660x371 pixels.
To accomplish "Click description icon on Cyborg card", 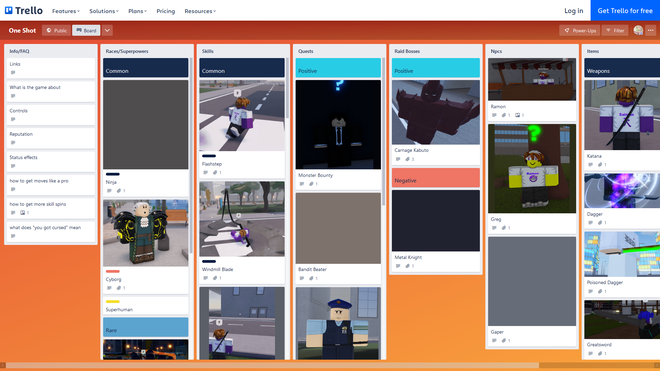I will pos(109,288).
